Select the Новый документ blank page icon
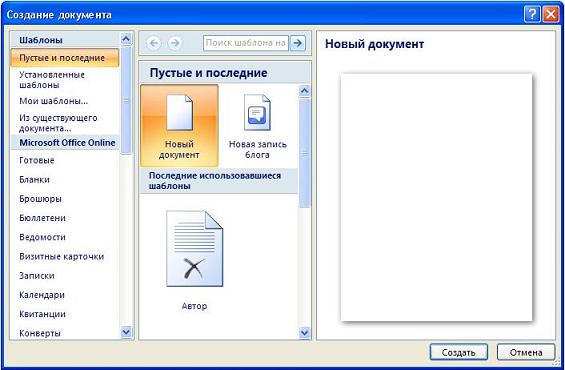Screen dimensions: 565x370 179,125
